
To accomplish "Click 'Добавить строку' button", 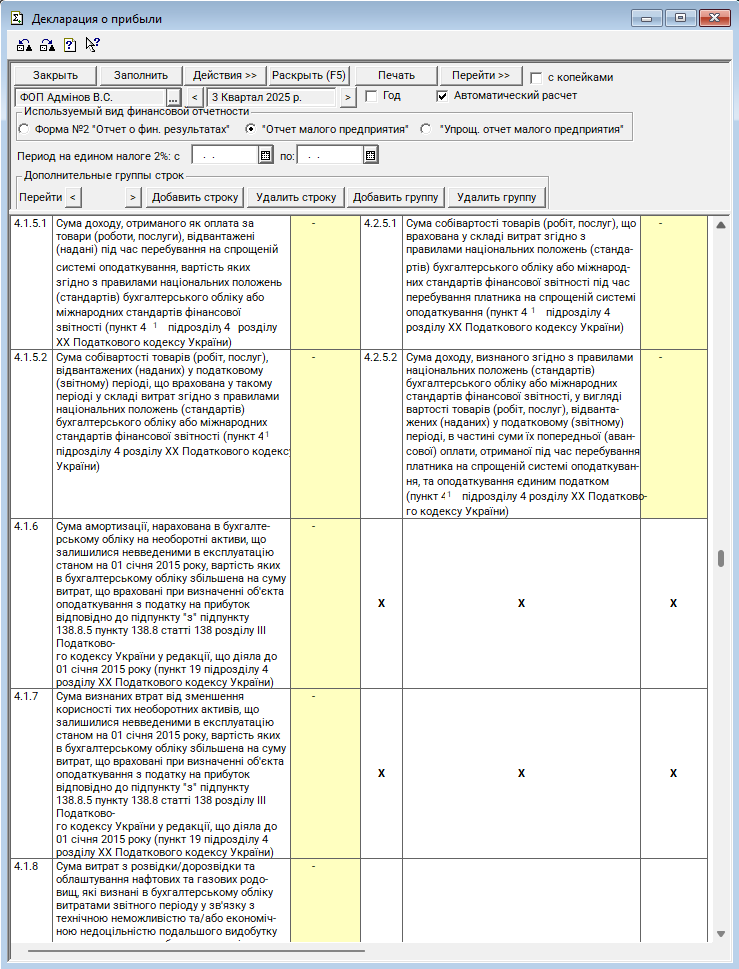I will pyautogui.click(x=195, y=197).
